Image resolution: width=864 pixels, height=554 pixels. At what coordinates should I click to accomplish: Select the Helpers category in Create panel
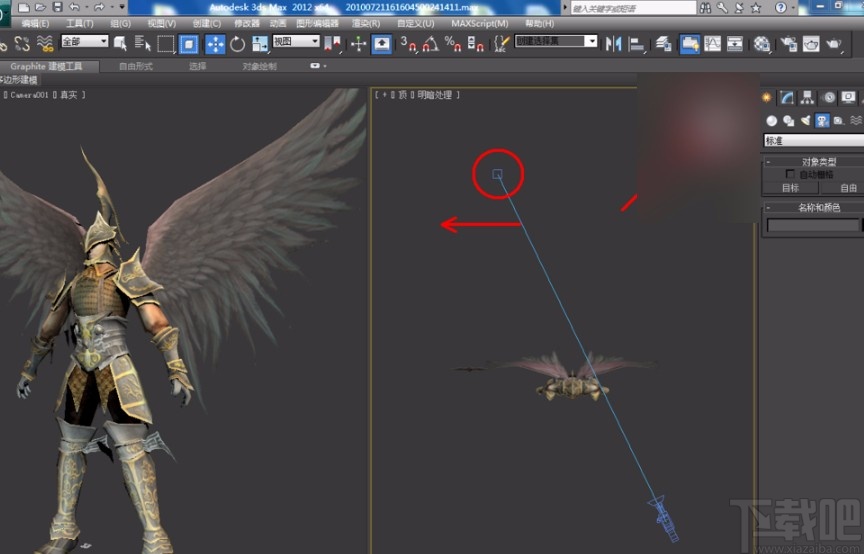coord(839,120)
